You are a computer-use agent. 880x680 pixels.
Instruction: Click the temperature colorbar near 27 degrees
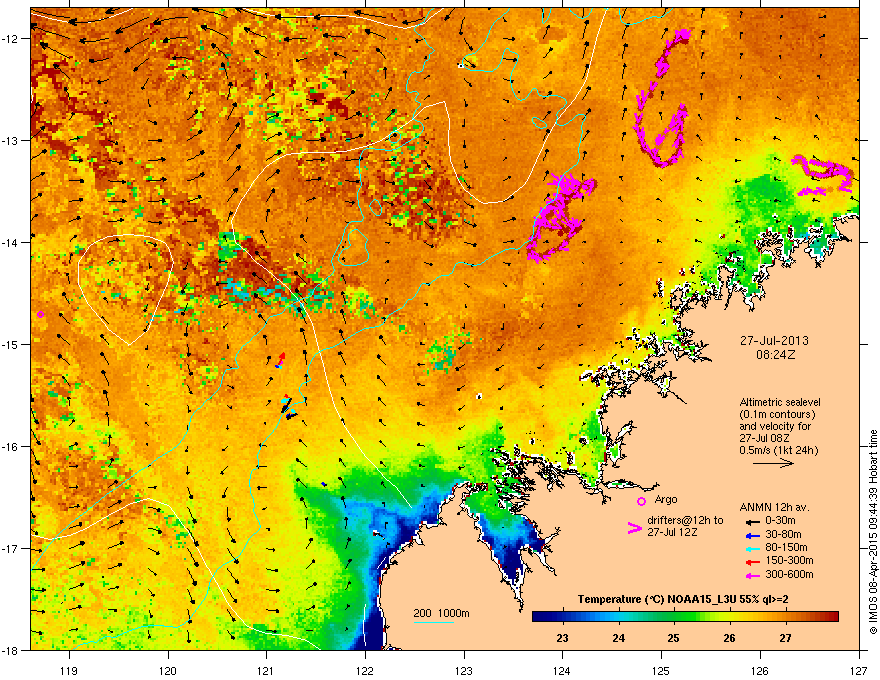pos(785,617)
